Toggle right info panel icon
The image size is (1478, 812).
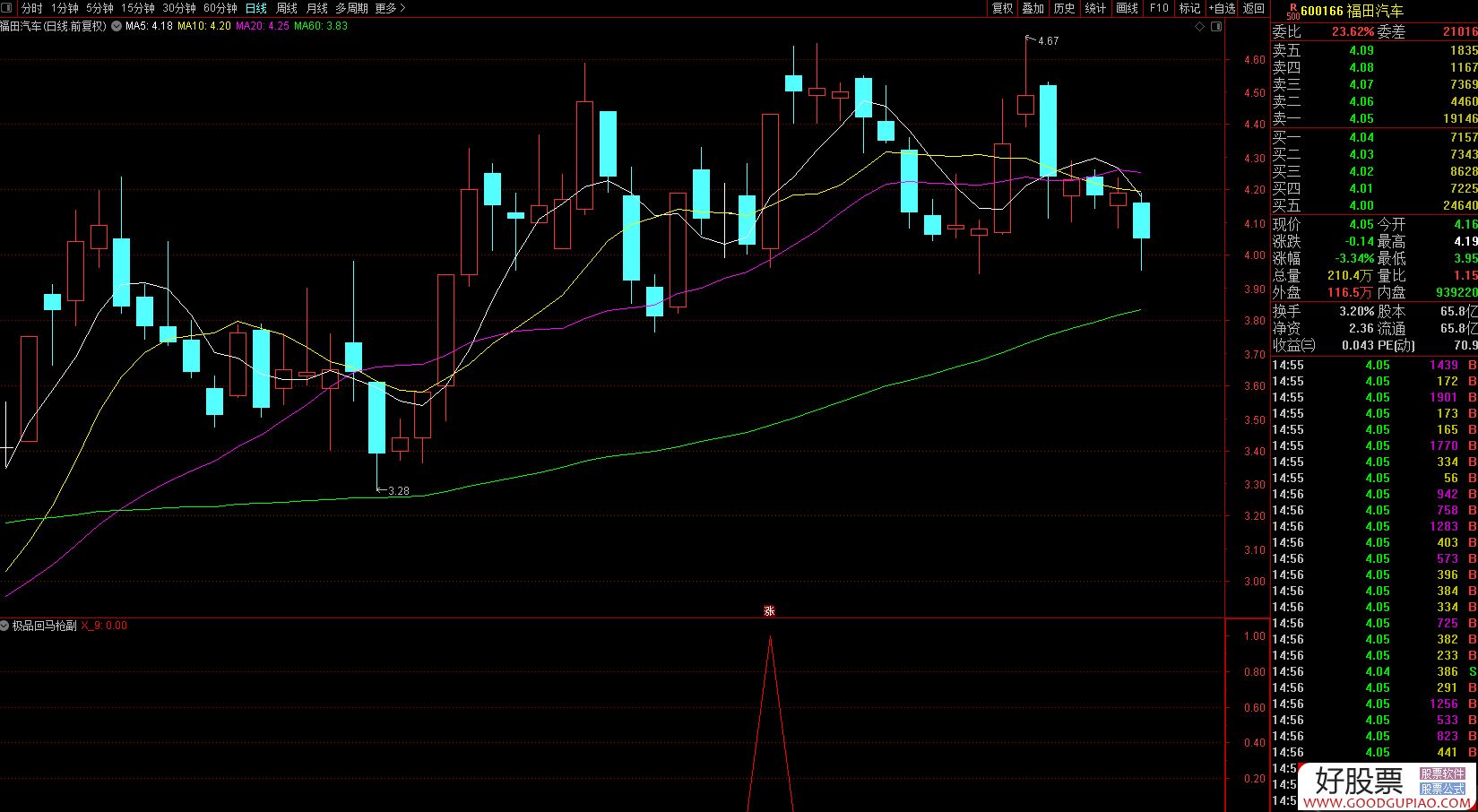click(1217, 27)
